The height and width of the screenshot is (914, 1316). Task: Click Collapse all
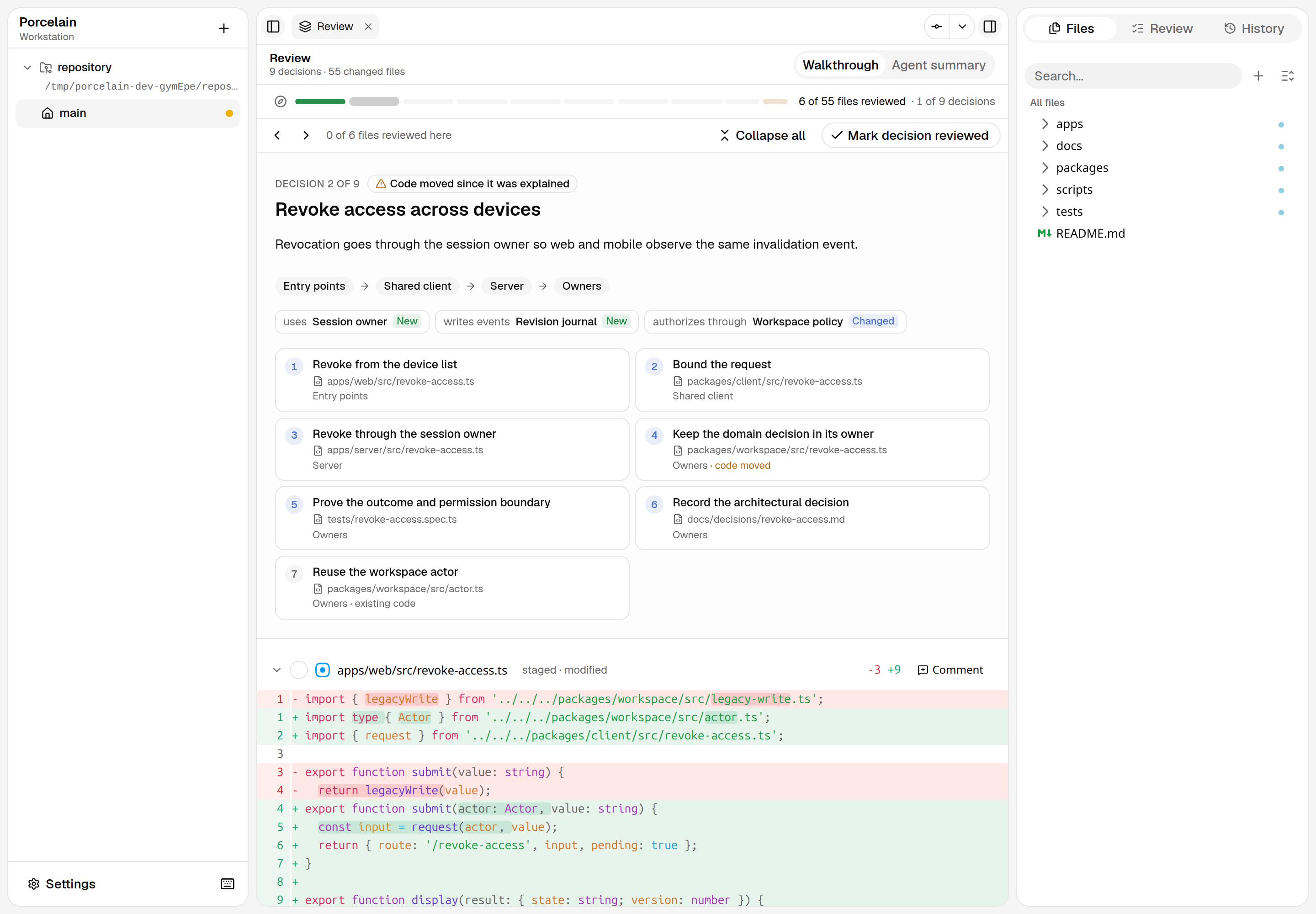762,135
